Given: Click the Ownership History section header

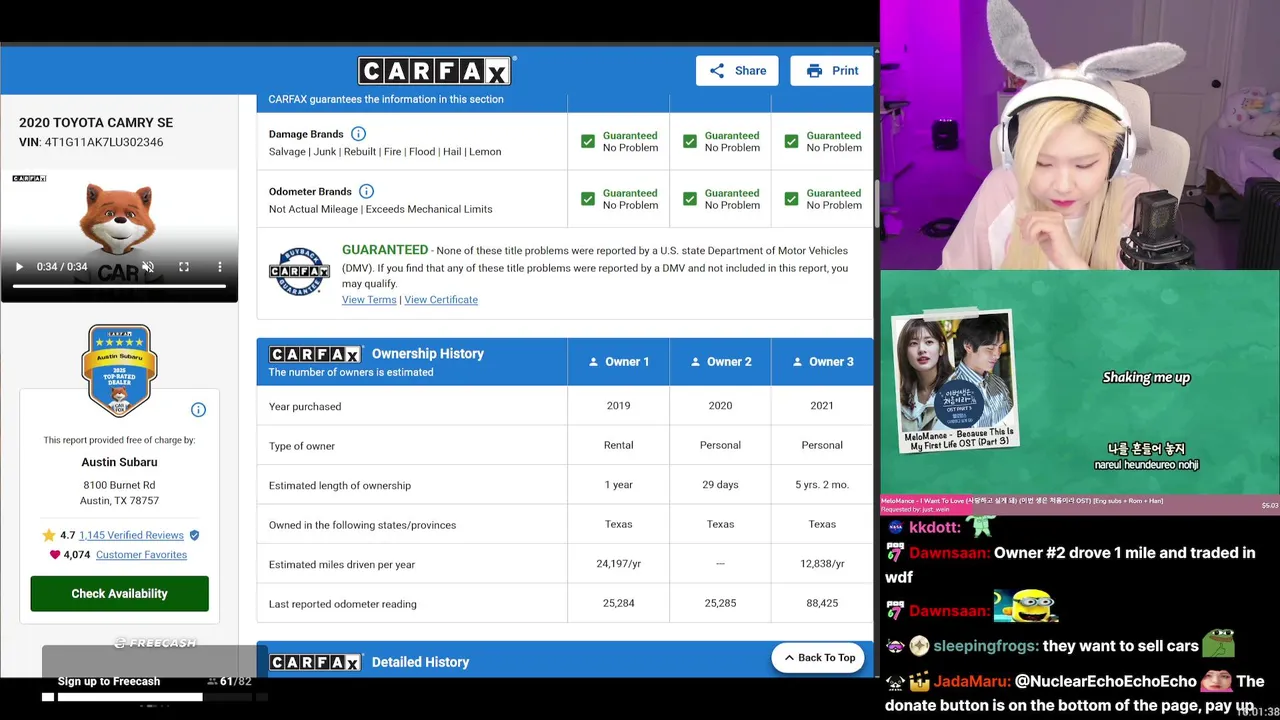Looking at the screenshot, I should click(x=411, y=362).
